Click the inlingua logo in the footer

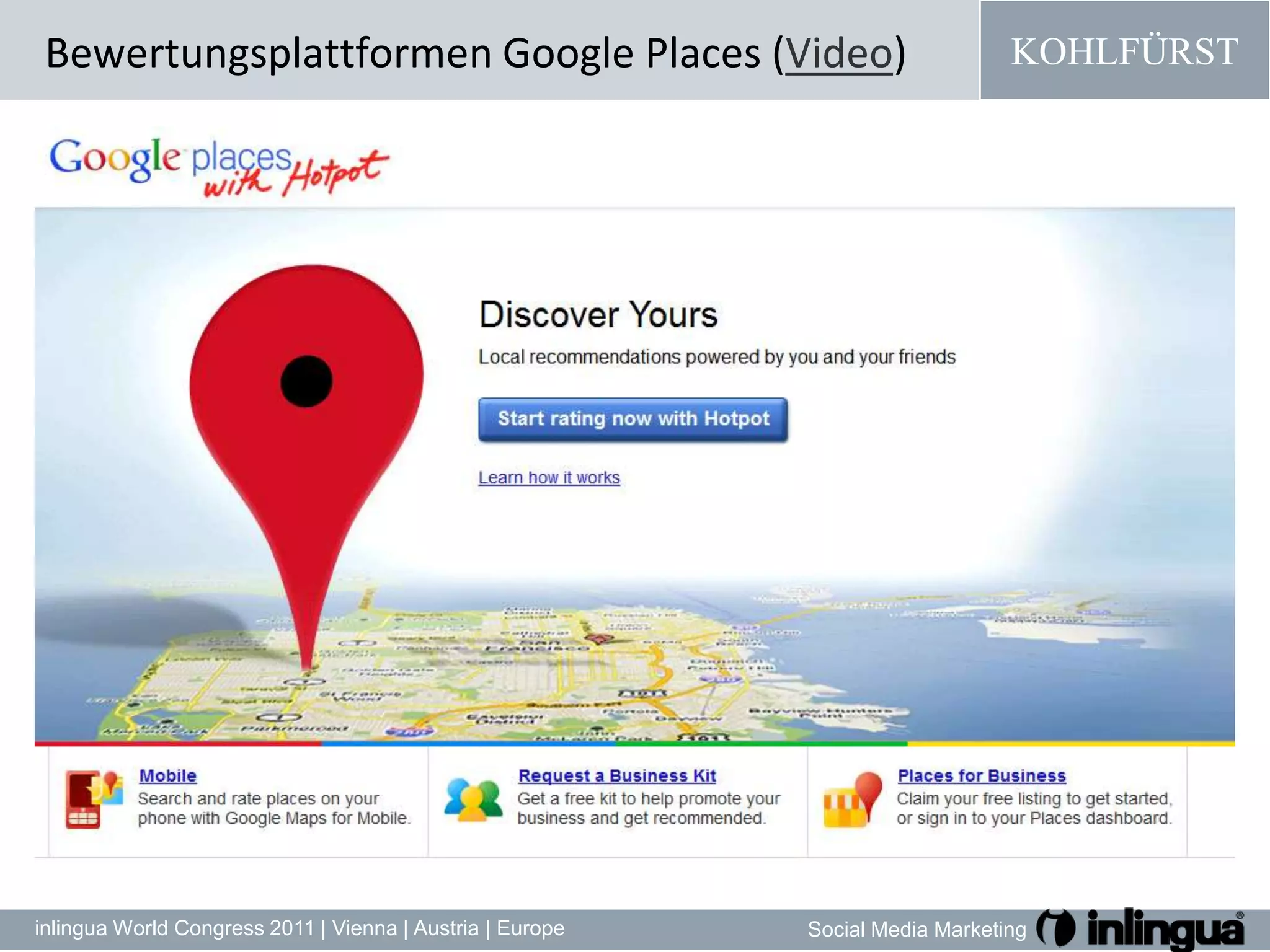coord(1141,928)
